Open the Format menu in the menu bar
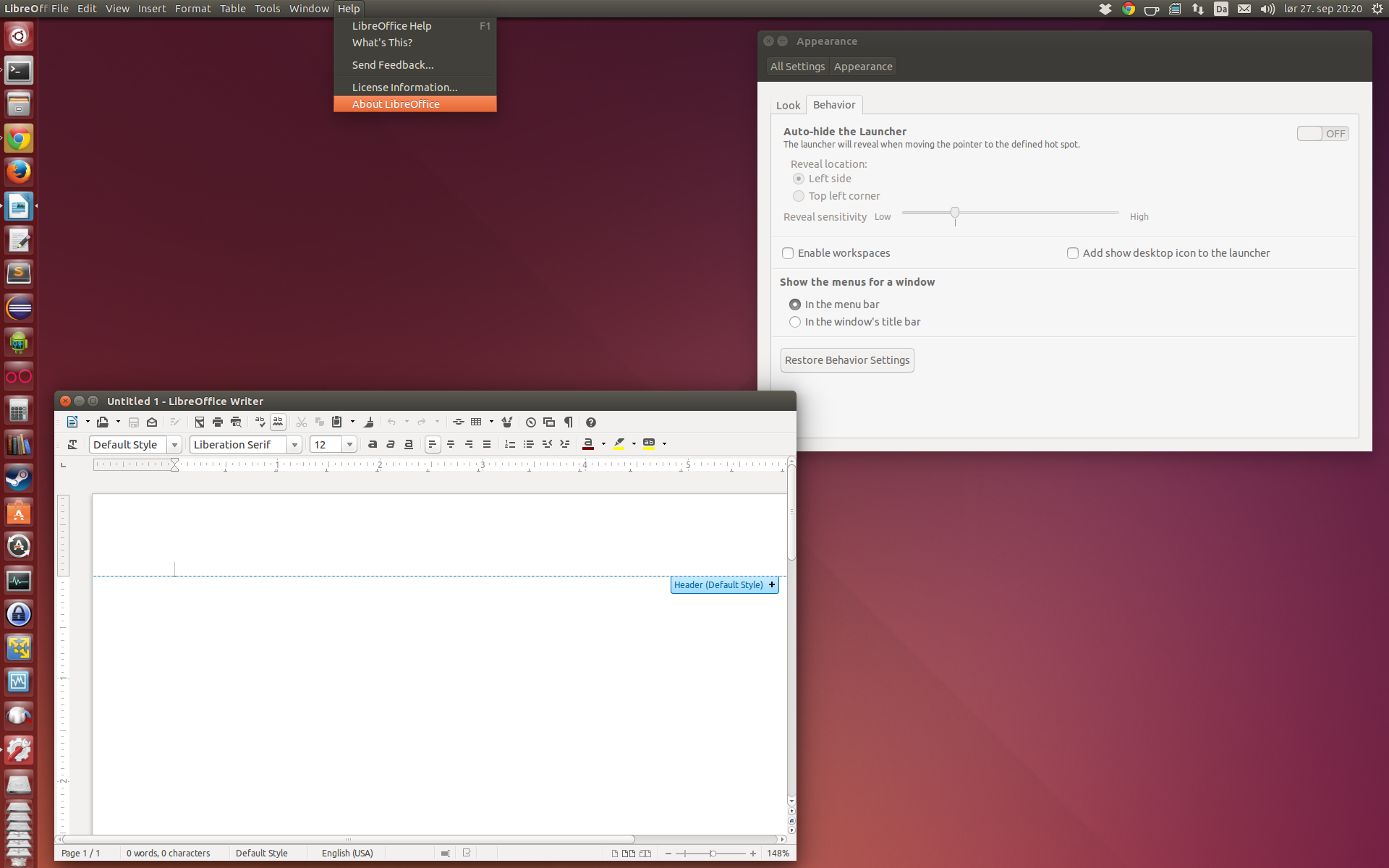This screenshot has width=1389, height=868. pyautogui.click(x=192, y=9)
